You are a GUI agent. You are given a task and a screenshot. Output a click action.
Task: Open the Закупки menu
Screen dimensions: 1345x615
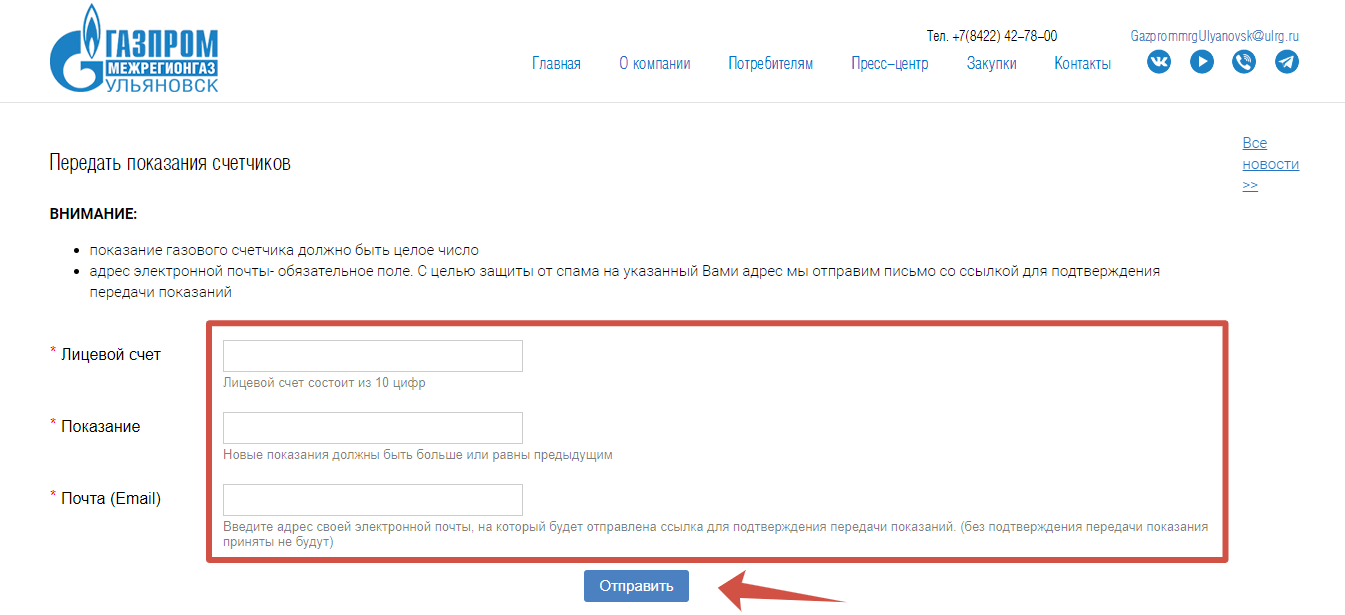pos(992,63)
